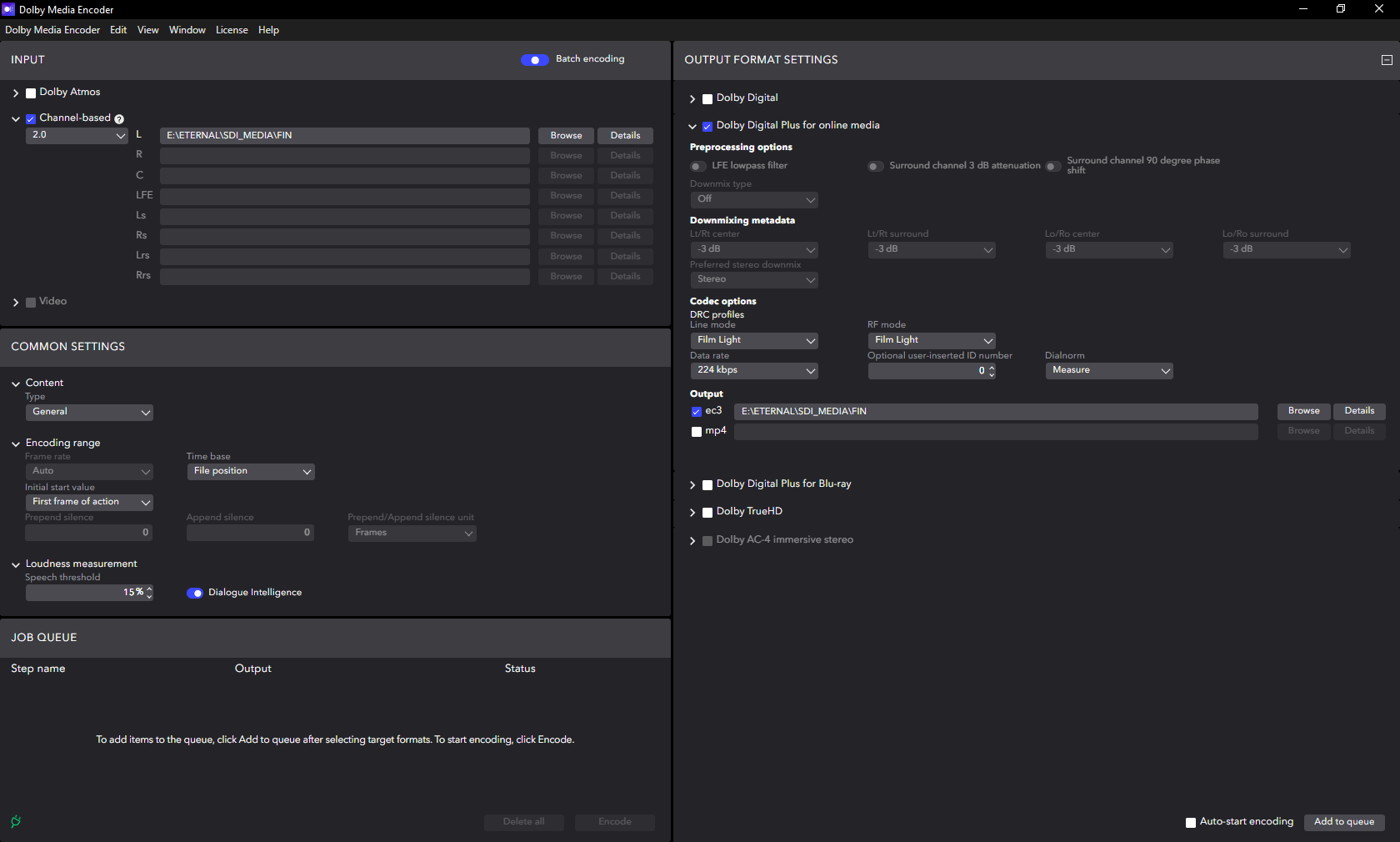Increase the Speech threshold stepper arrows

tap(150, 589)
